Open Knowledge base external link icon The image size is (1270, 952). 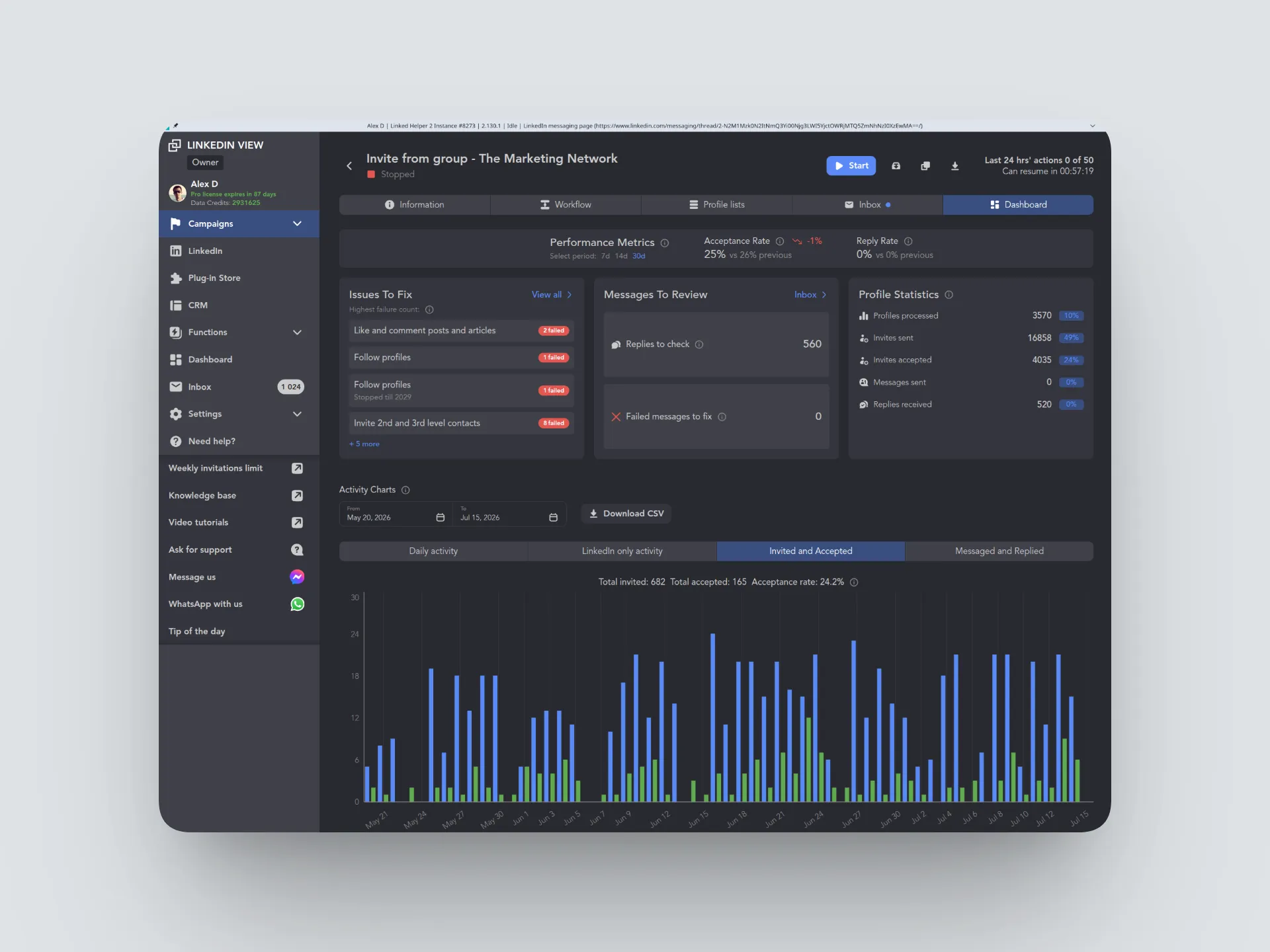pos(297,495)
